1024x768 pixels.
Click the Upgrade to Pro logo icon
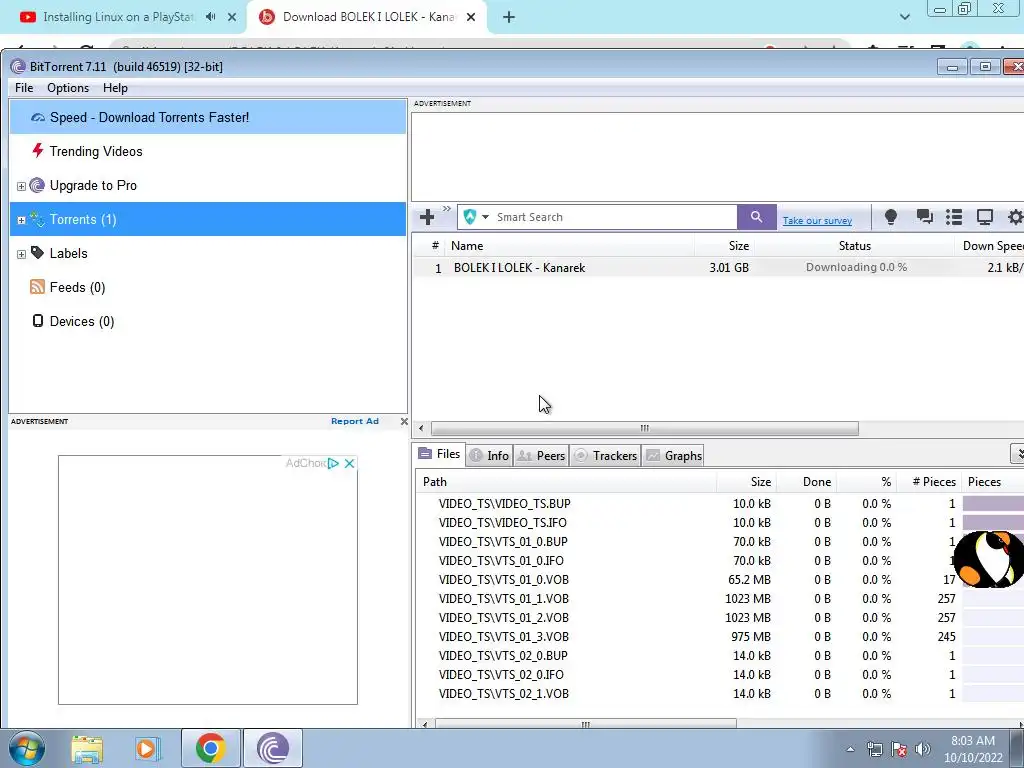37,185
